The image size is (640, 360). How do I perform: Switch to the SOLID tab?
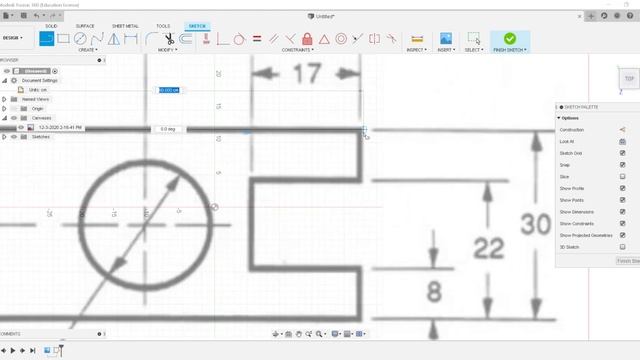pos(51,26)
